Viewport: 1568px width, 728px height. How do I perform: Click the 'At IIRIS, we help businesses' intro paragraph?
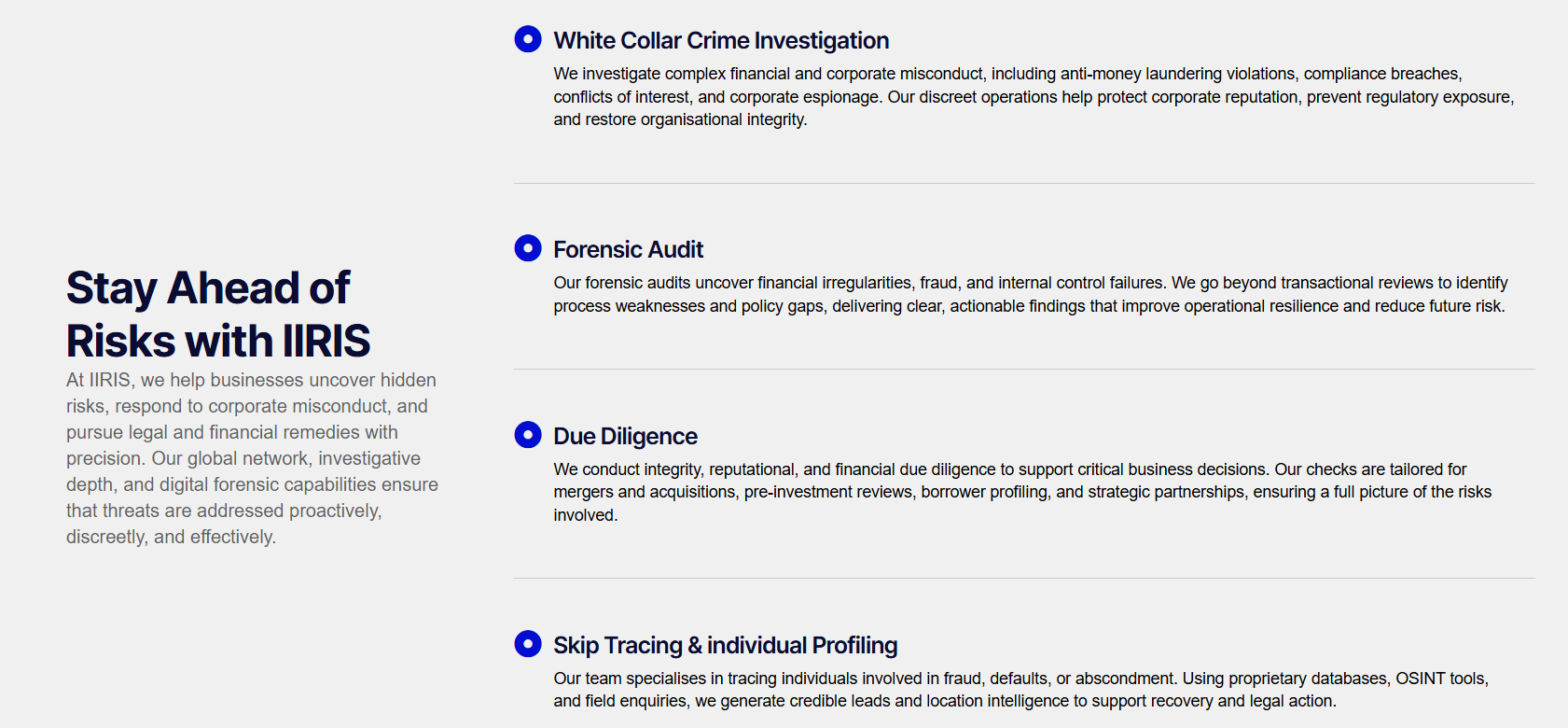pos(252,458)
